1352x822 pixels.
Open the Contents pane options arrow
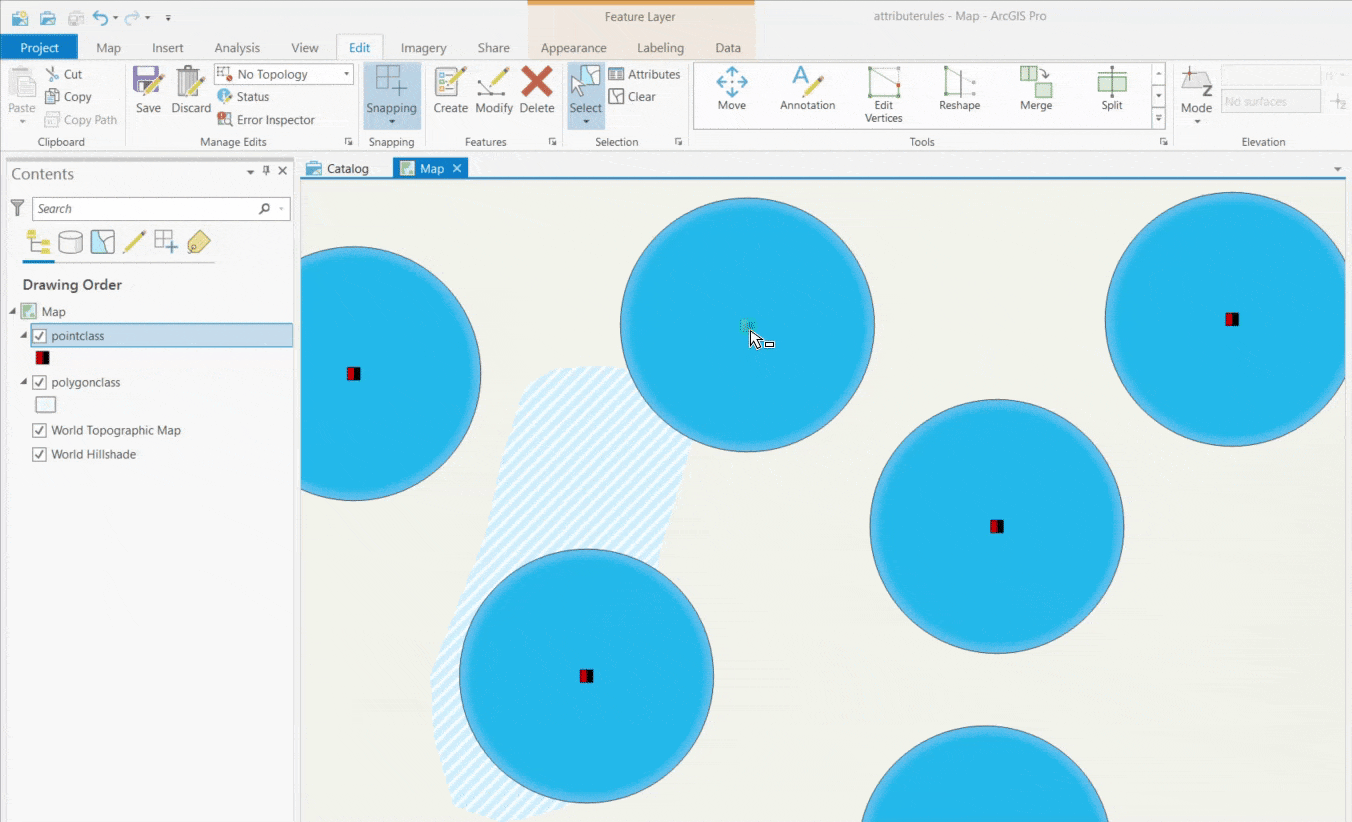coord(250,172)
